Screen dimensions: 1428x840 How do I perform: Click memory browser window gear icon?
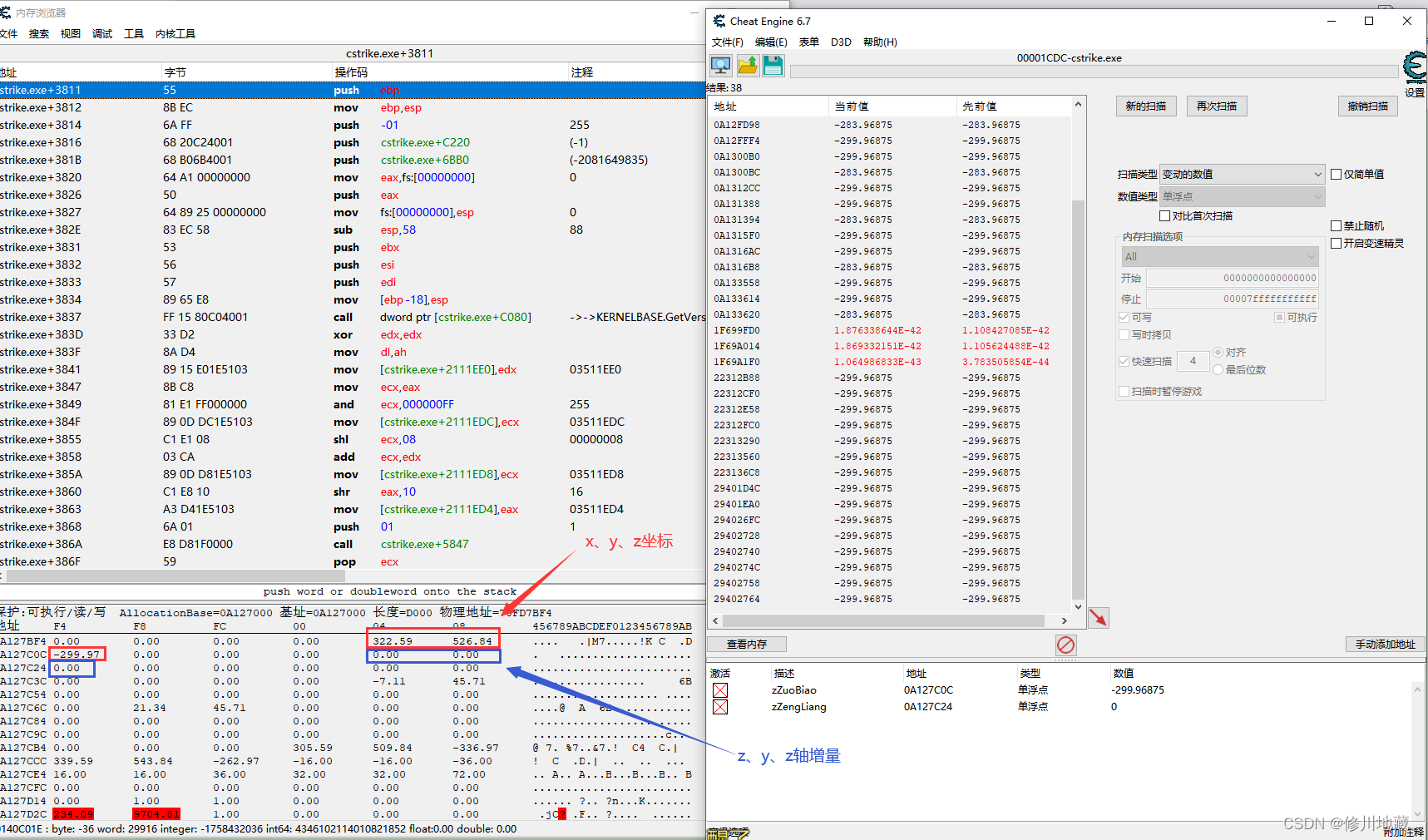point(5,12)
